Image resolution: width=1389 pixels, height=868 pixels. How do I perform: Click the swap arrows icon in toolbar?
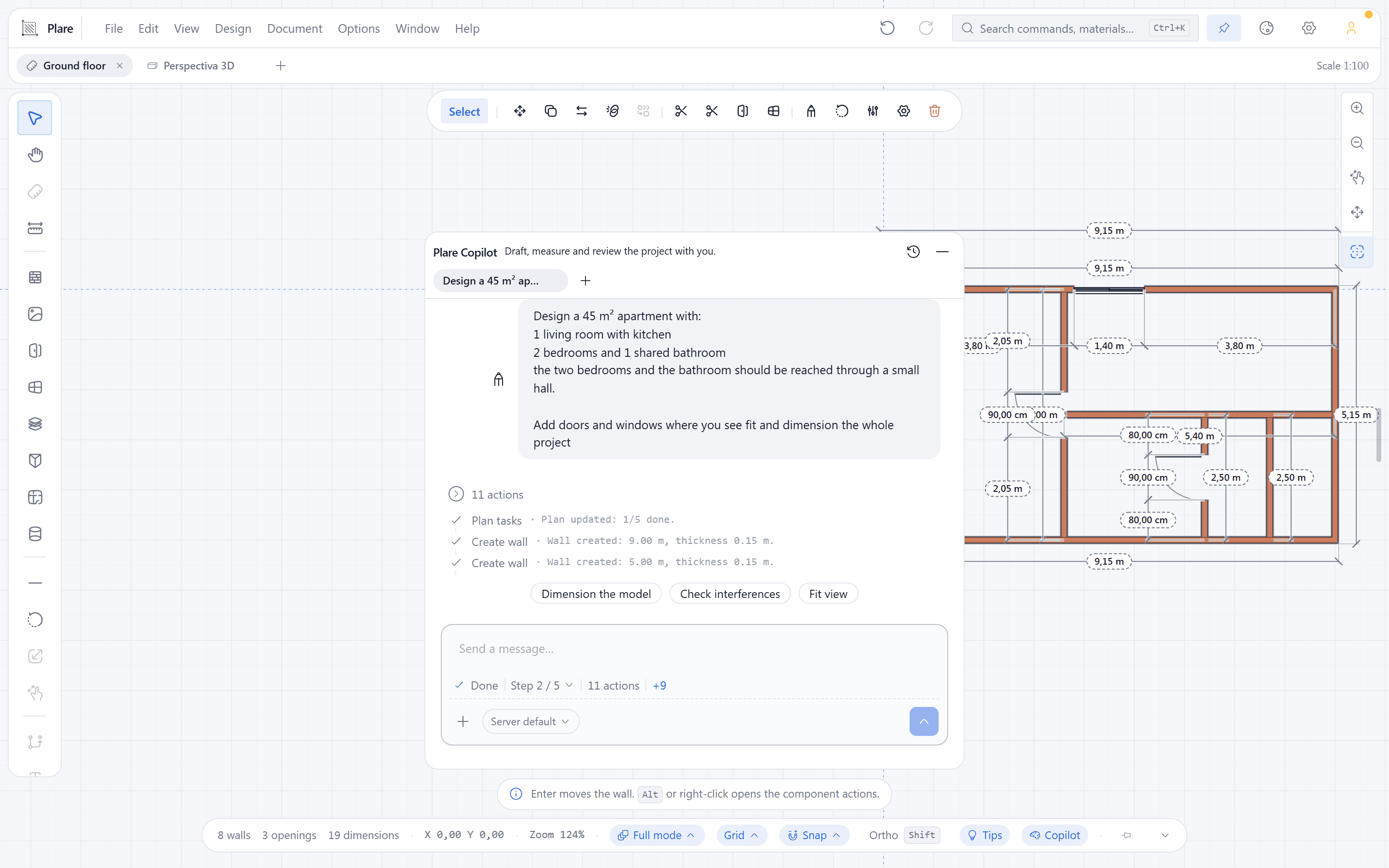pos(582,111)
